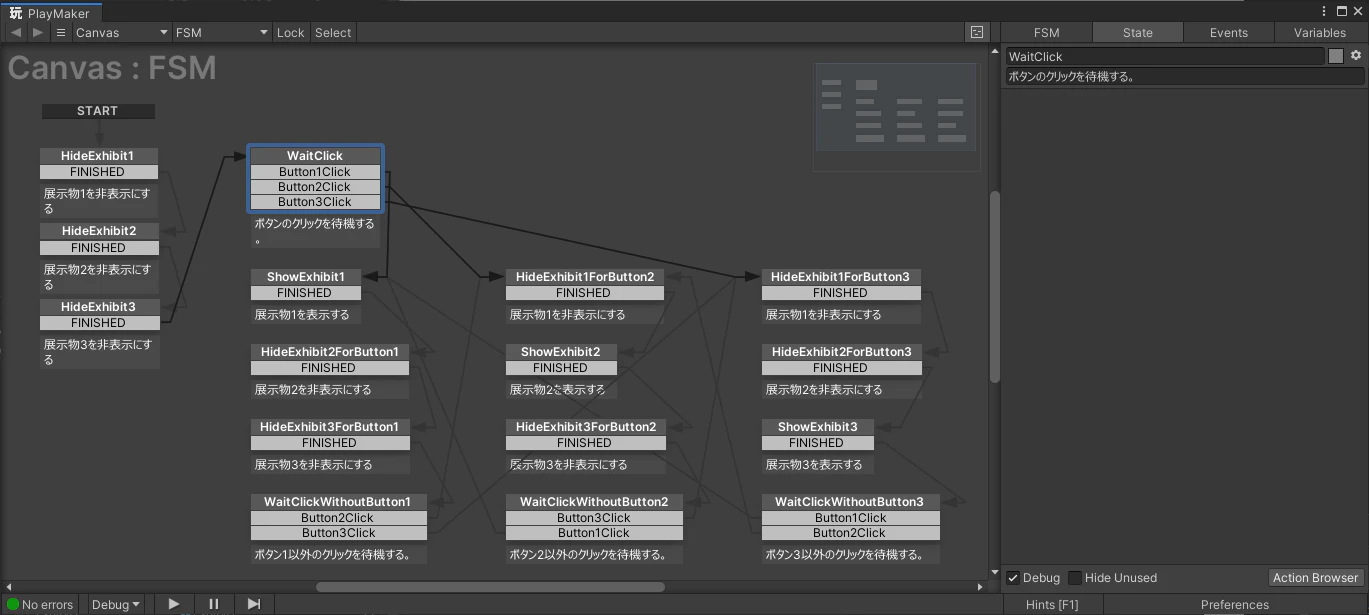The image size is (1369, 615).
Task: Click the Step forward button in bottom bar
Action: (x=254, y=604)
